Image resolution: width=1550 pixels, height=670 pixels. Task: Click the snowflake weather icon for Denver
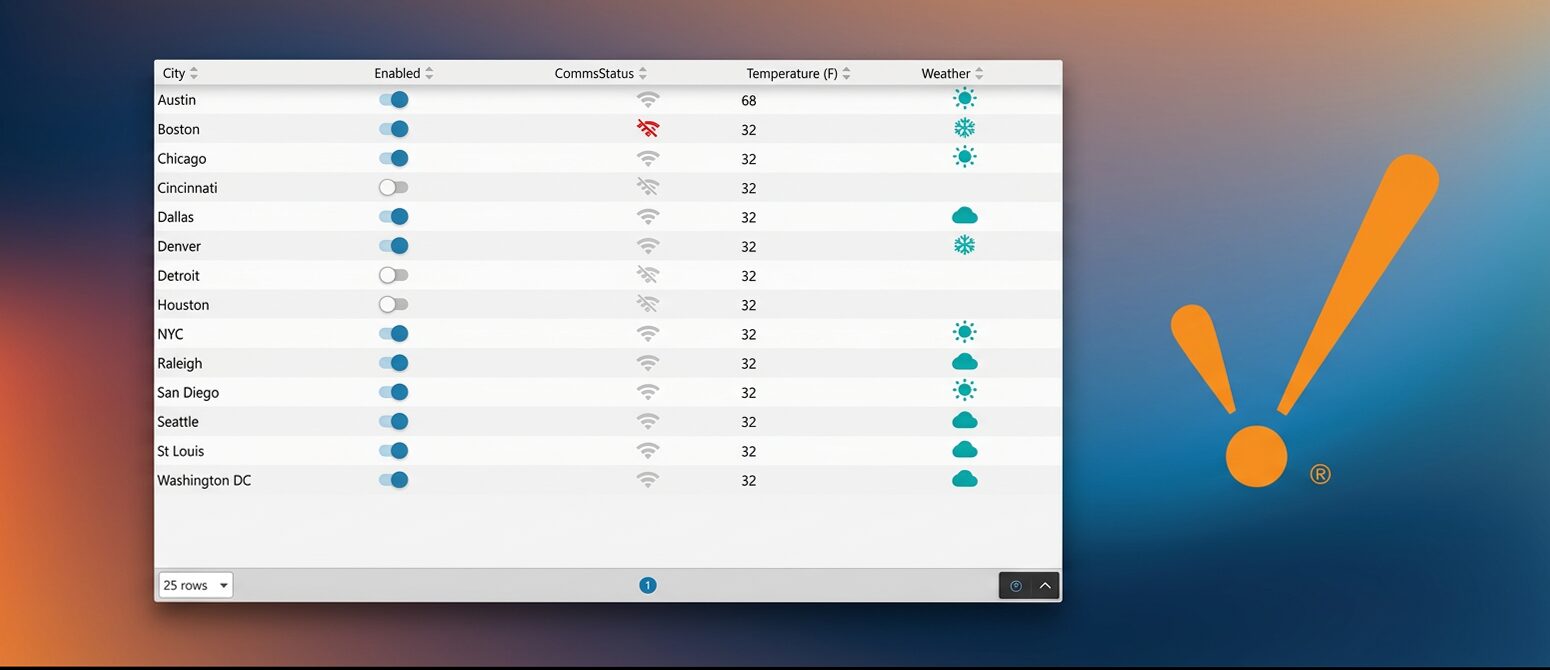coord(964,246)
